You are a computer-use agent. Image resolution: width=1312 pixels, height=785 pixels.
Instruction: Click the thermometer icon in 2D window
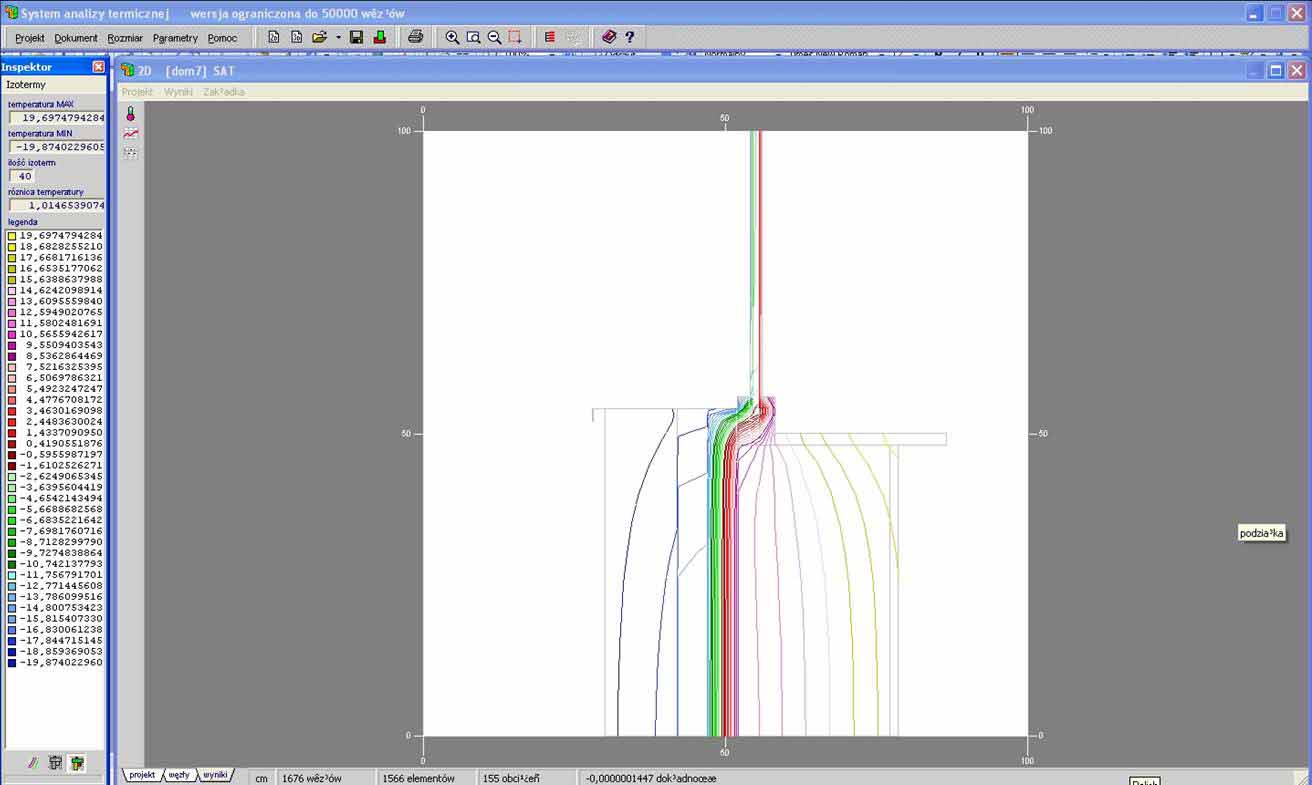pos(130,113)
